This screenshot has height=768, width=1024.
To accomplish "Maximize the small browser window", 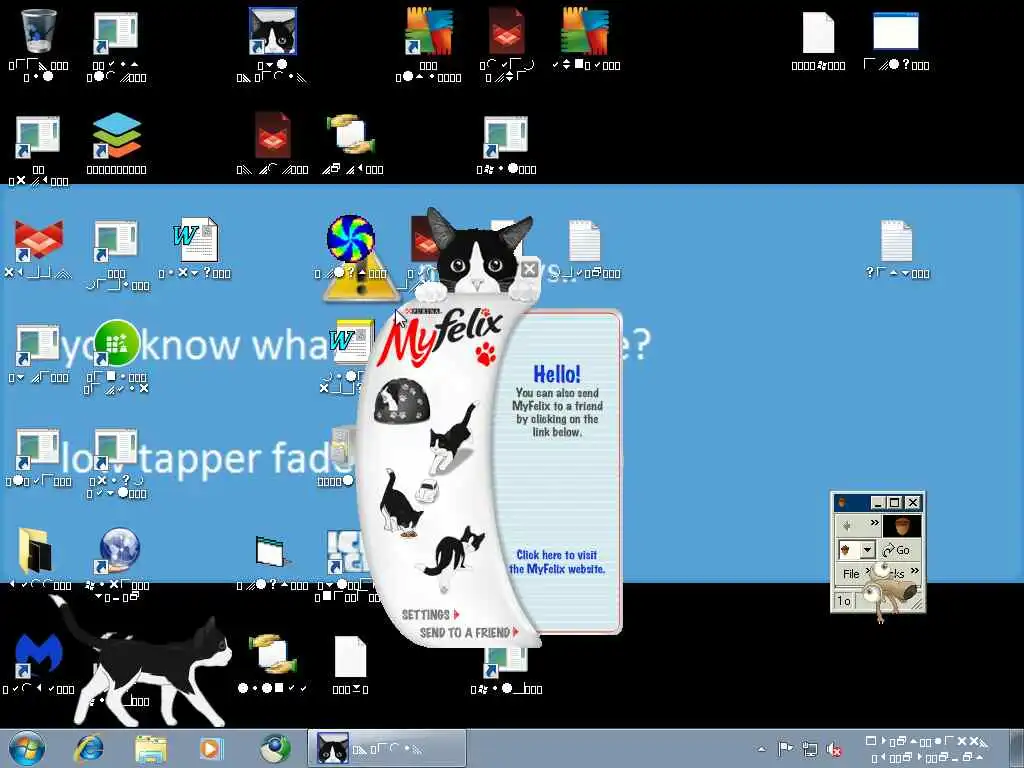I will pyautogui.click(x=895, y=503).
